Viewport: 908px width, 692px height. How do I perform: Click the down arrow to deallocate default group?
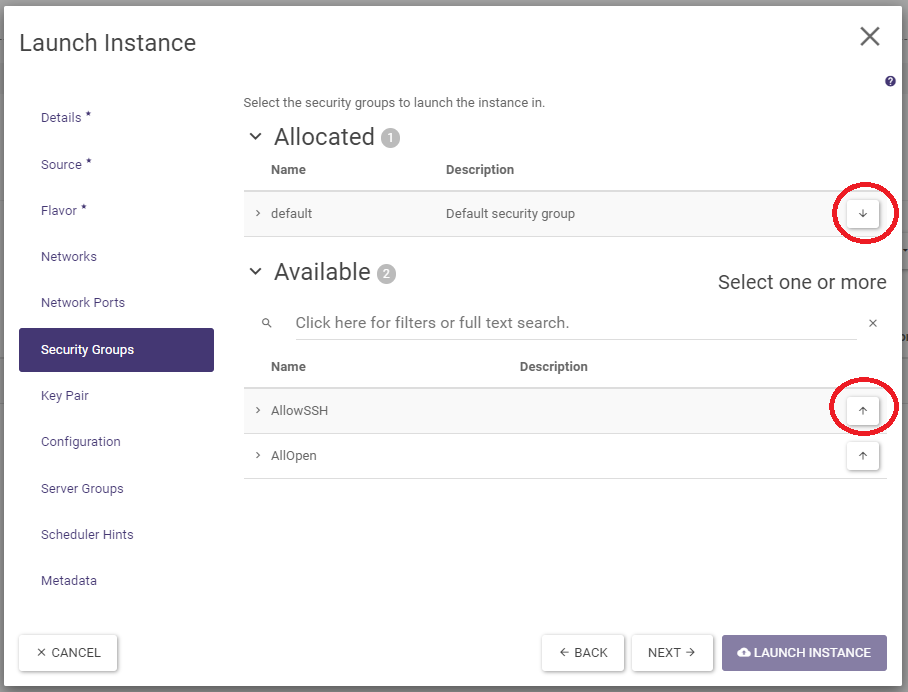click(862, 213)
